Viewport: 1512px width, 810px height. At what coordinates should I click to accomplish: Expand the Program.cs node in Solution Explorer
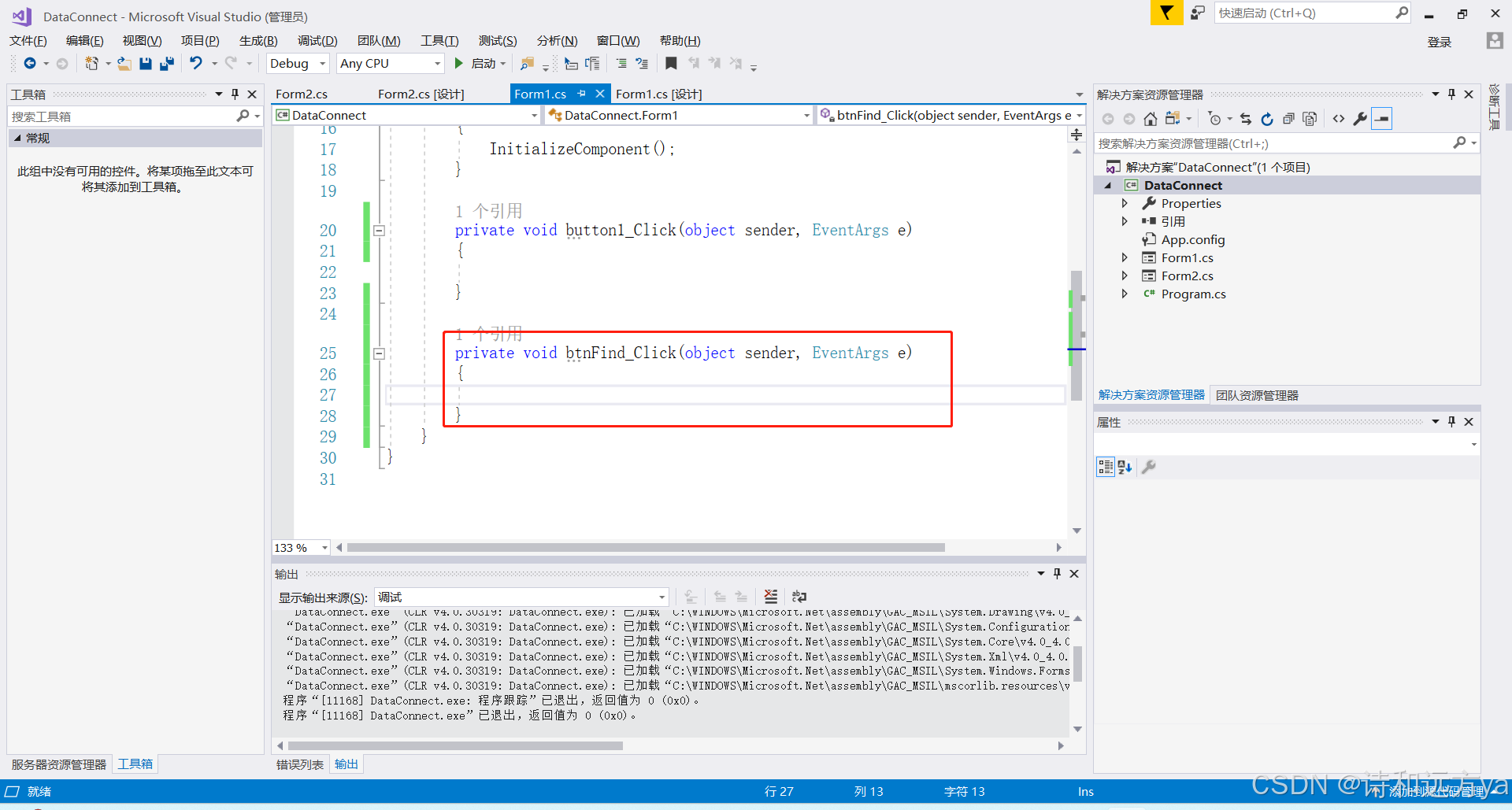pyautogui.click(x=1125, y=294)
